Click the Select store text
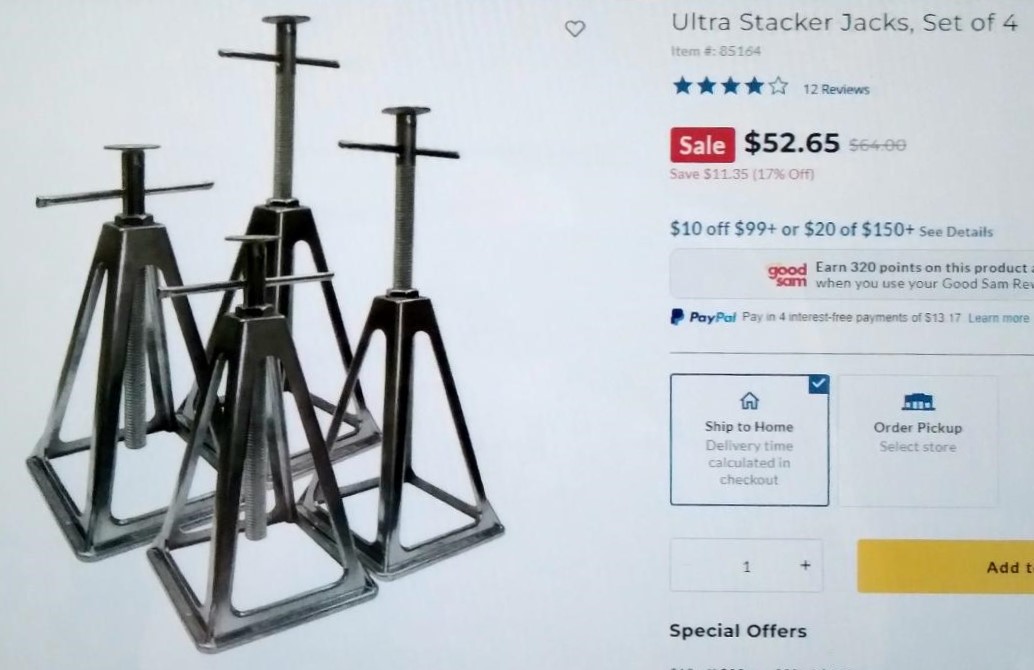 [917, 446]
